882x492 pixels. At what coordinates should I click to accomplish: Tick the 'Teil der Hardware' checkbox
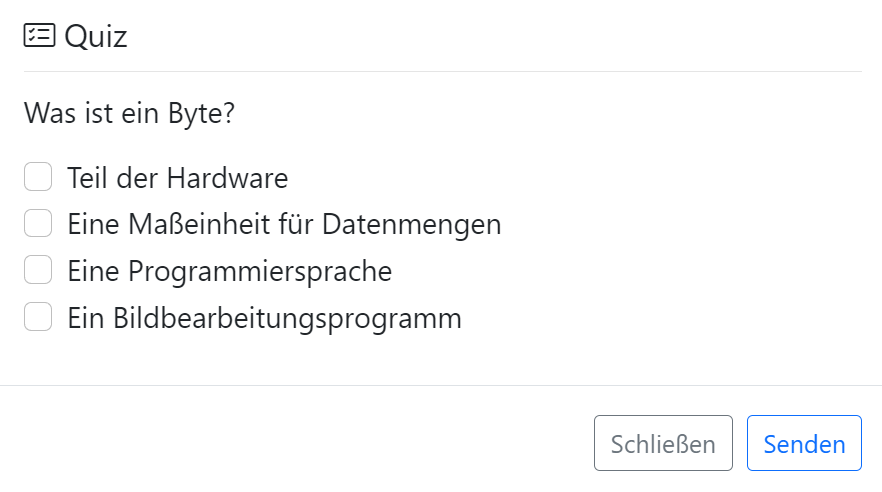coord(38,178)
